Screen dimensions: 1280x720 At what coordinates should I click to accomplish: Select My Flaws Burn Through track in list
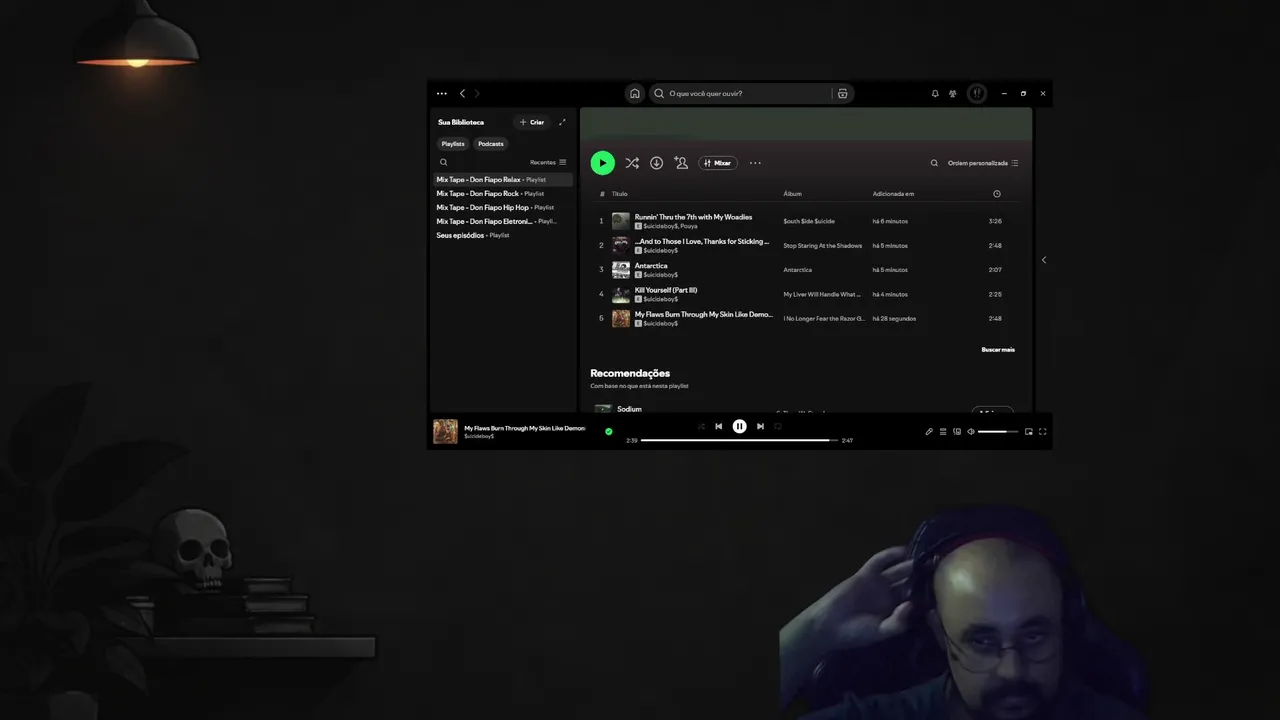tap(704, 314)
